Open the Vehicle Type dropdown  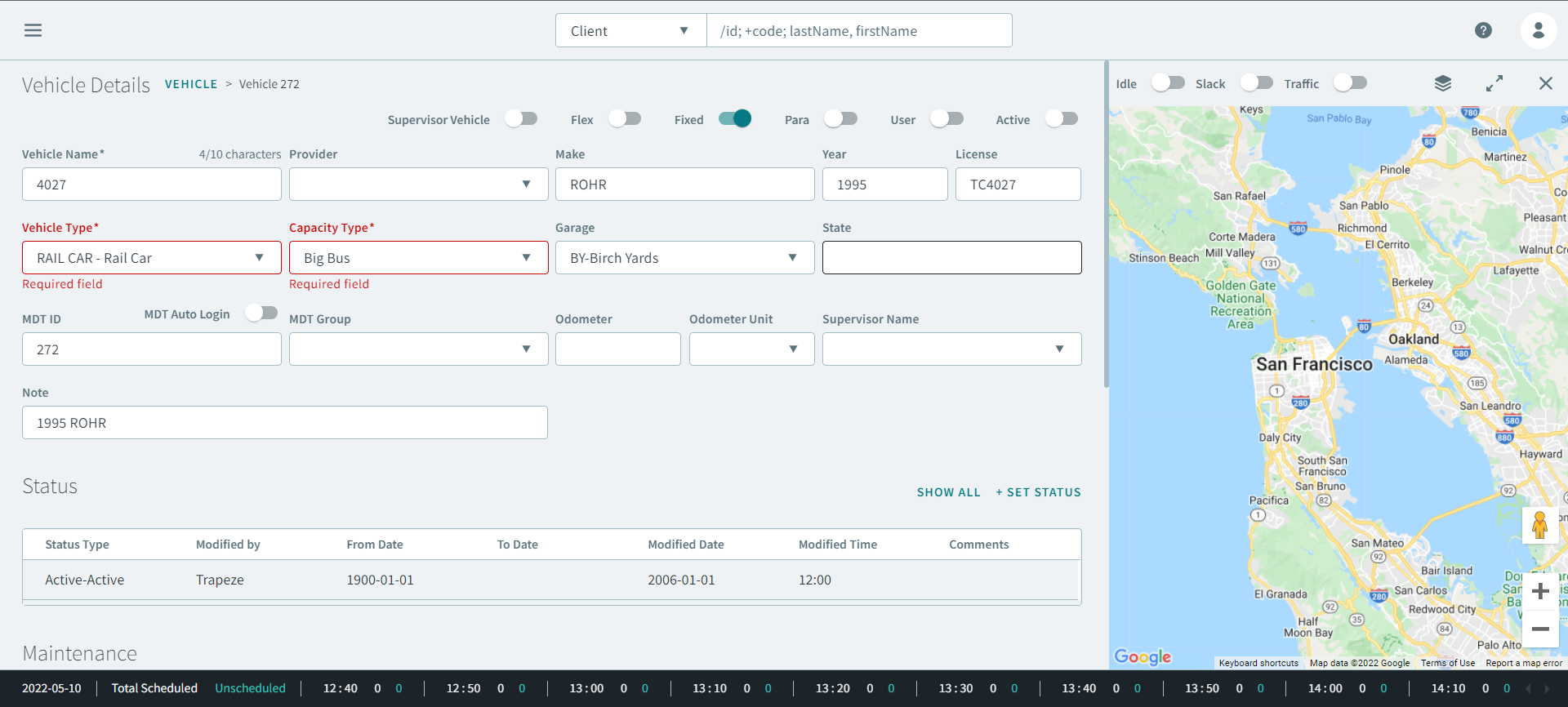(x=152, y=258)
